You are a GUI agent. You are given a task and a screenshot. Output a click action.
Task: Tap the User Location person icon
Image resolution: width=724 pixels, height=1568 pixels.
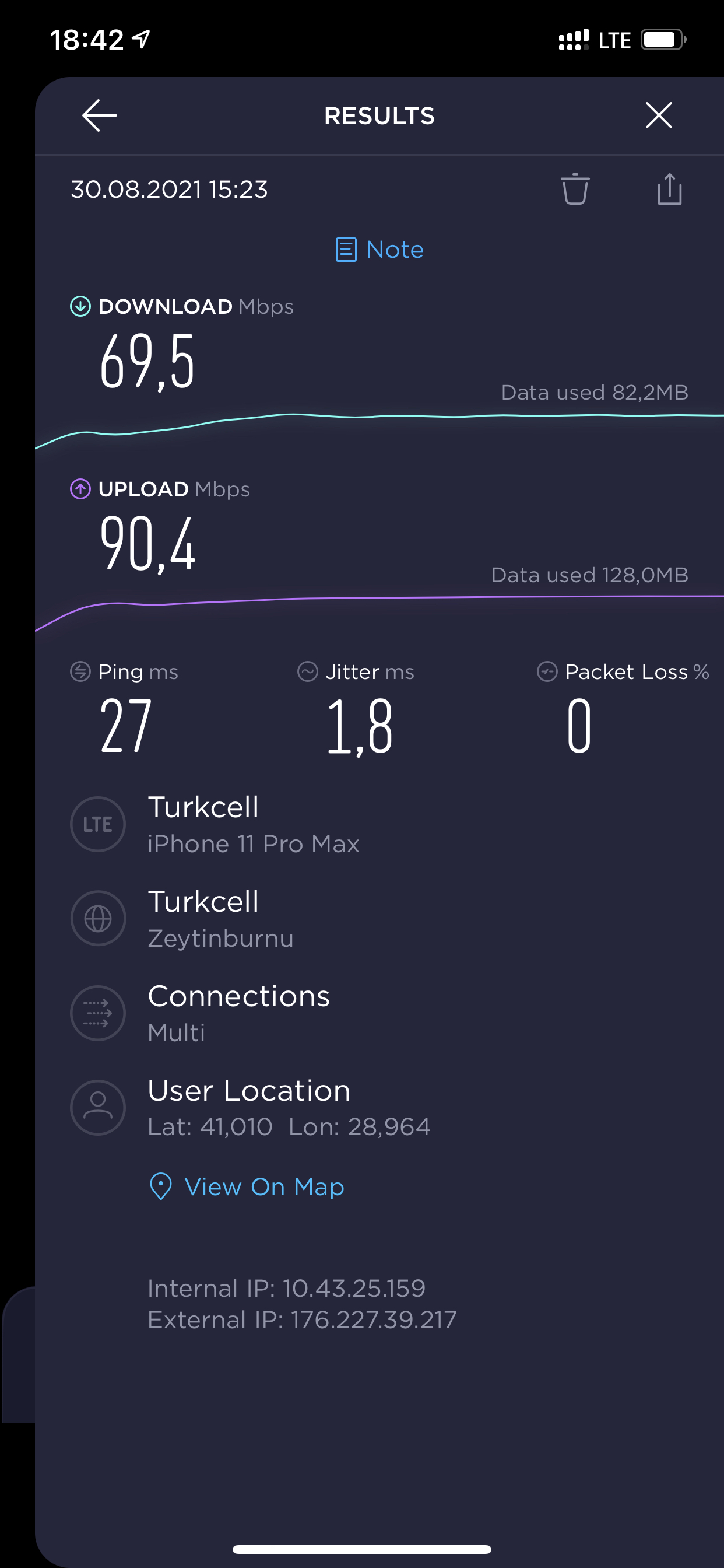[98, 1108]
